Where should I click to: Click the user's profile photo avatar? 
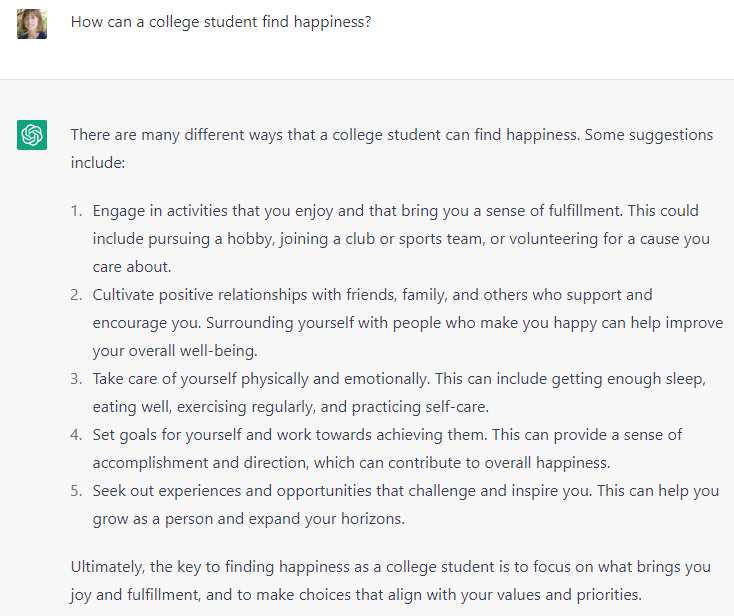tap(32, 24)
